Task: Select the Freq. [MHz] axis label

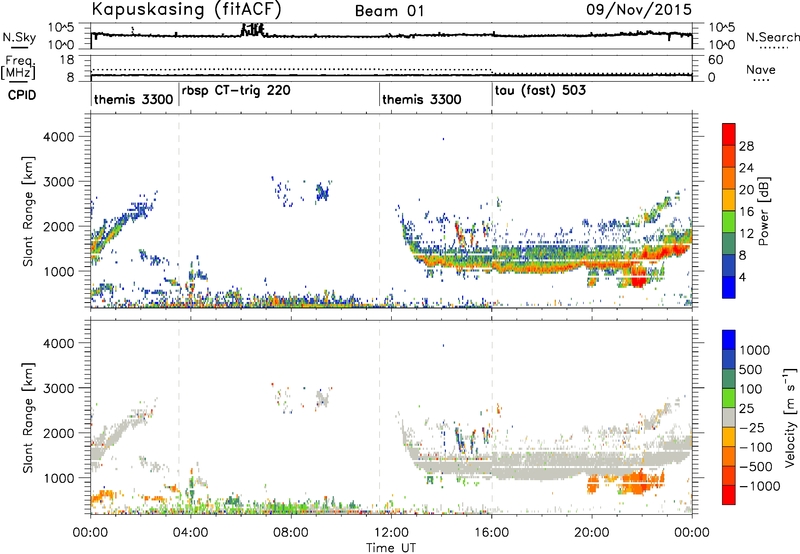Action: pyautogui.click(x=18, y=67)
